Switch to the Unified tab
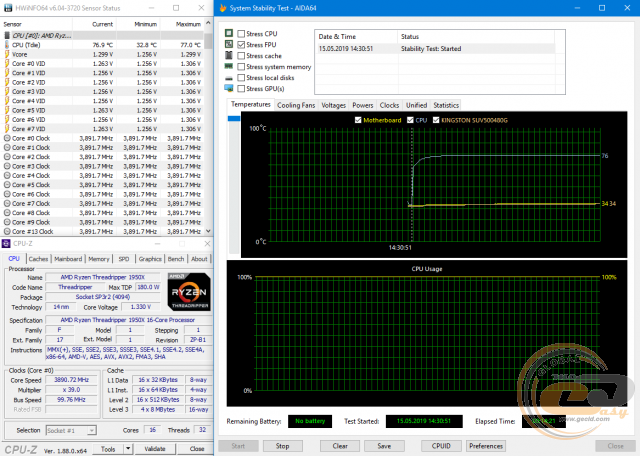Viewport: 640px width, 456px height. (416, 105)
